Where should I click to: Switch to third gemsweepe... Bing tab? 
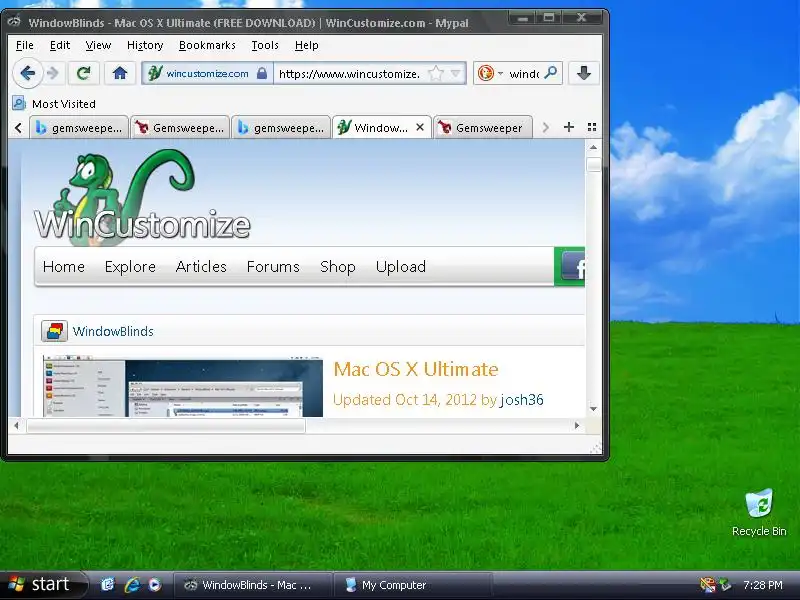(x=281, y=128)
